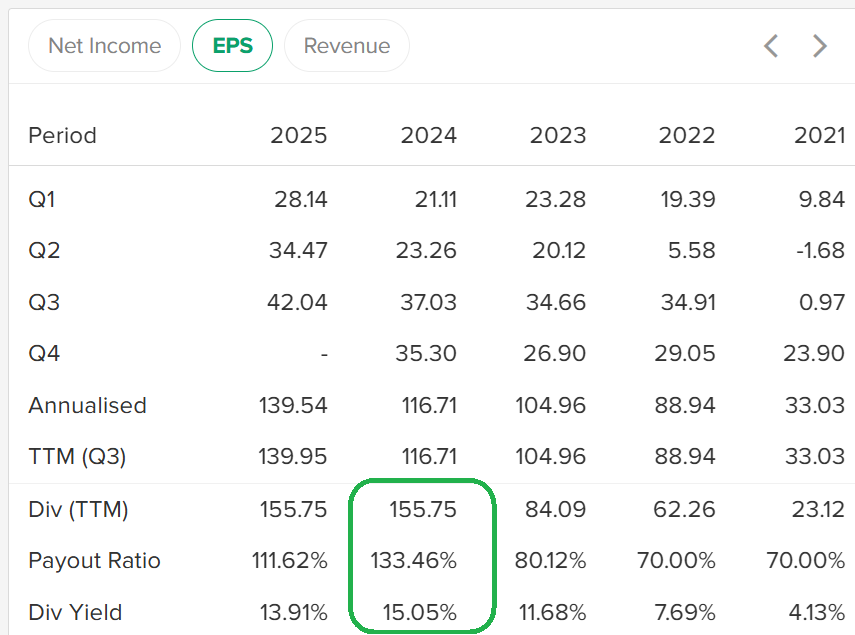
Task: Click the Annualised row label
Action: click(x=87, y=406)
